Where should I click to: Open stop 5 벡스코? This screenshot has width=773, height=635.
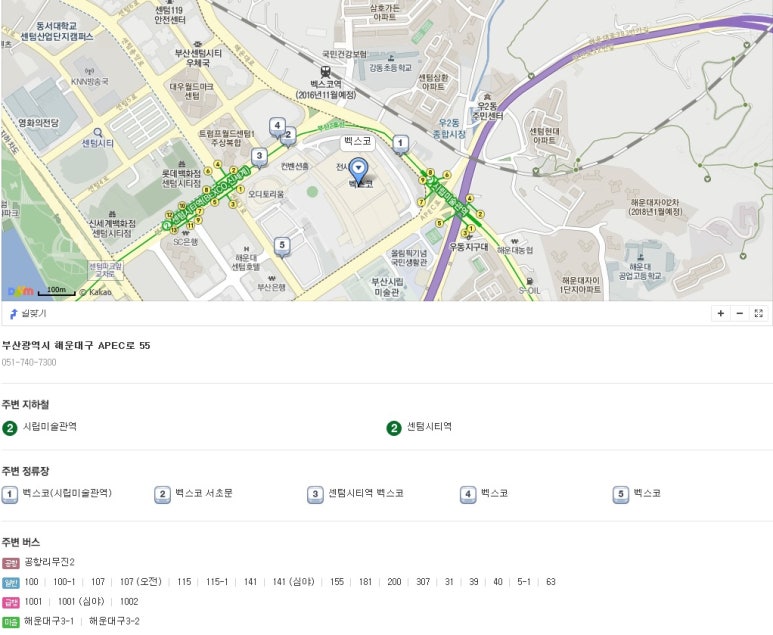(x=647, y=493)
